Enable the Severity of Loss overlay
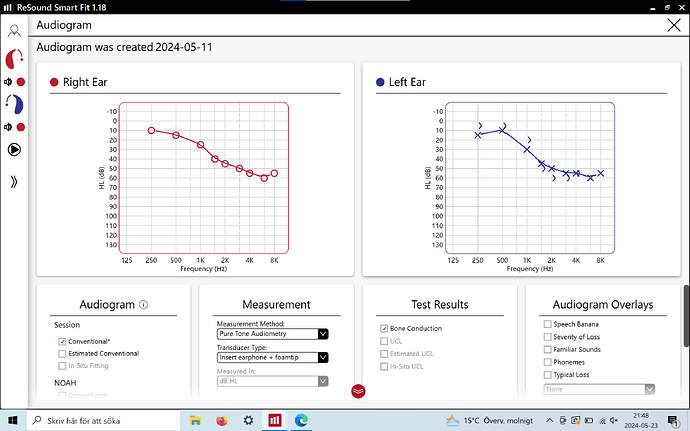690x431 pixels. (x=547, y=337)
